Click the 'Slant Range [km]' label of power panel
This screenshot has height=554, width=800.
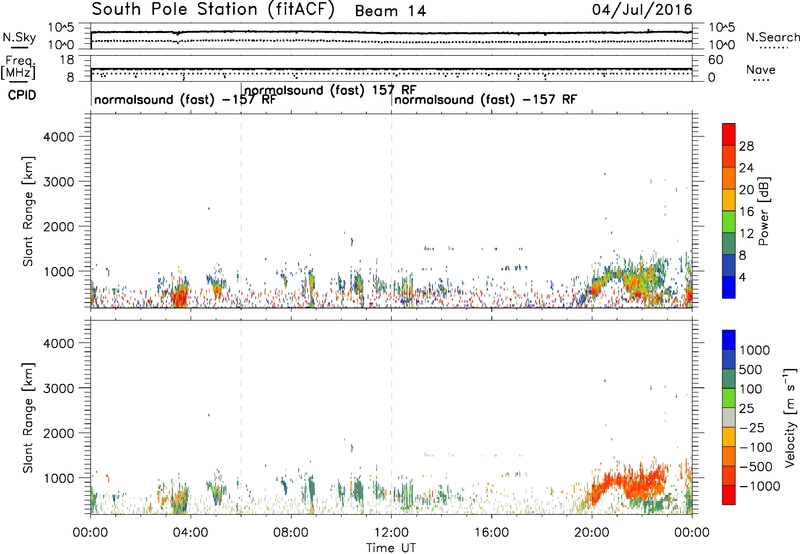28,211
